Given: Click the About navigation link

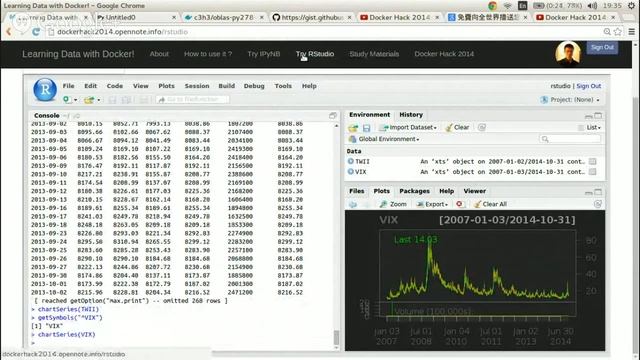Looking at the screenshot, I should [x=159, y=54].
